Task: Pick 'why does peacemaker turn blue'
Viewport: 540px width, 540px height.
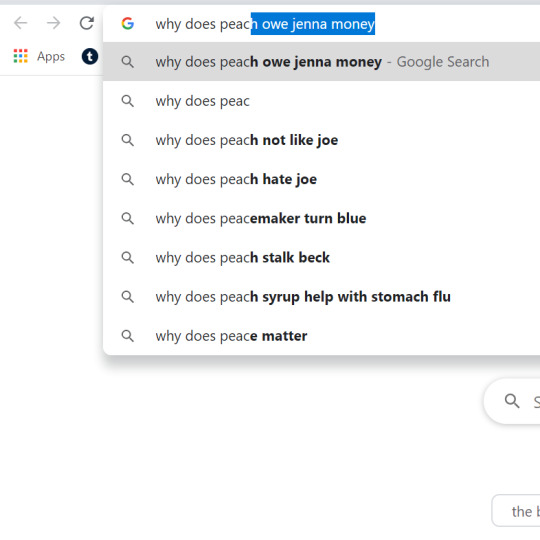Action: pyautogui.click(x=321, y=218)
